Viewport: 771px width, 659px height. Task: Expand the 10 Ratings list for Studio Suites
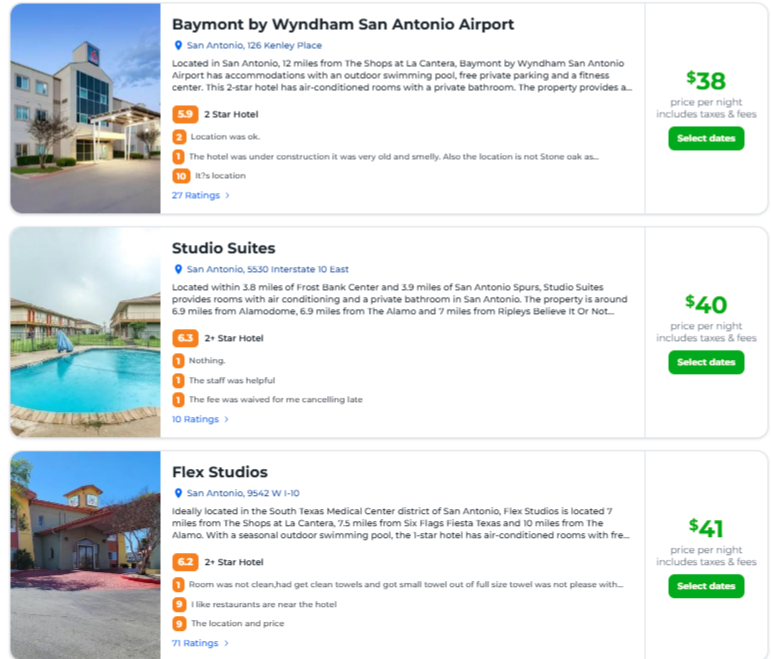(x=200, y=419)
